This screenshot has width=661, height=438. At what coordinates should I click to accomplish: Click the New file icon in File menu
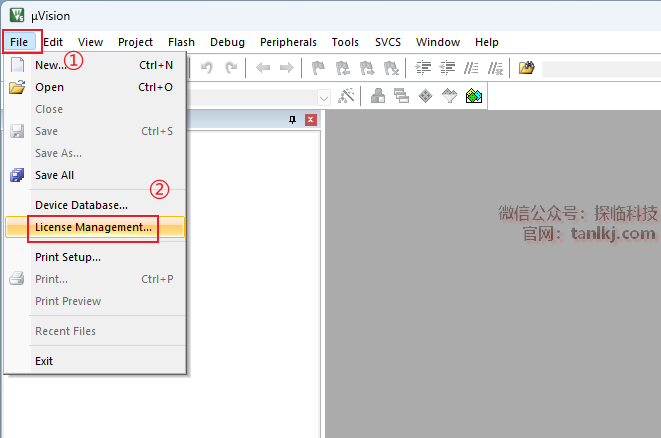point(17,65)
